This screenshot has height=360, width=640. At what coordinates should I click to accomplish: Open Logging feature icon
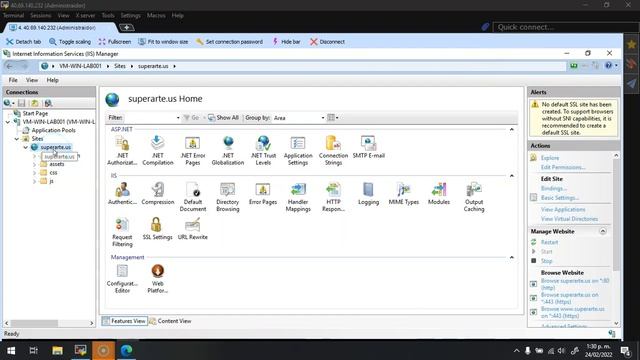(x=369, y=194)
